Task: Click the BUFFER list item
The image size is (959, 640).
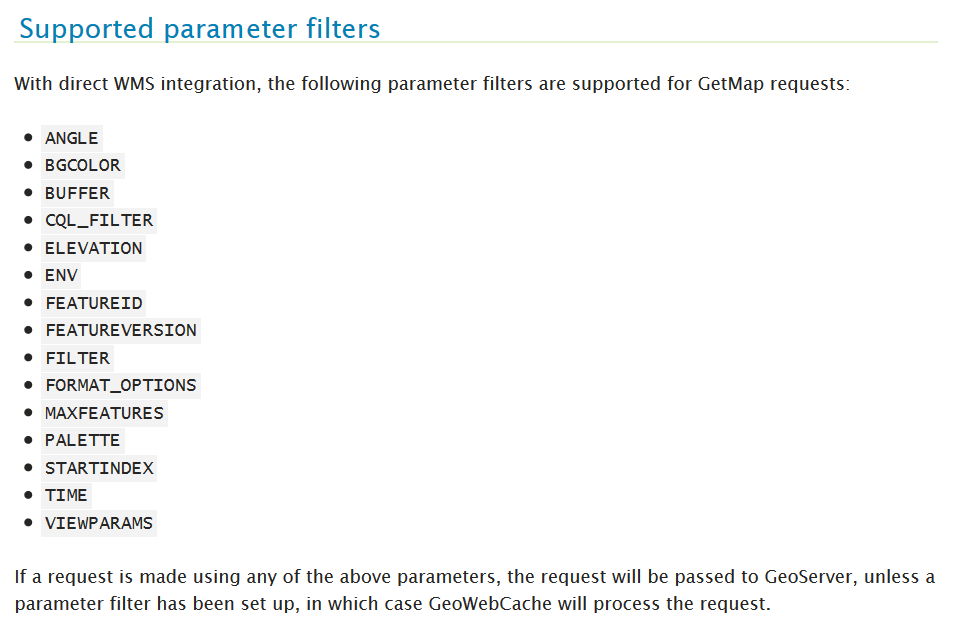Action: (77, 193)
